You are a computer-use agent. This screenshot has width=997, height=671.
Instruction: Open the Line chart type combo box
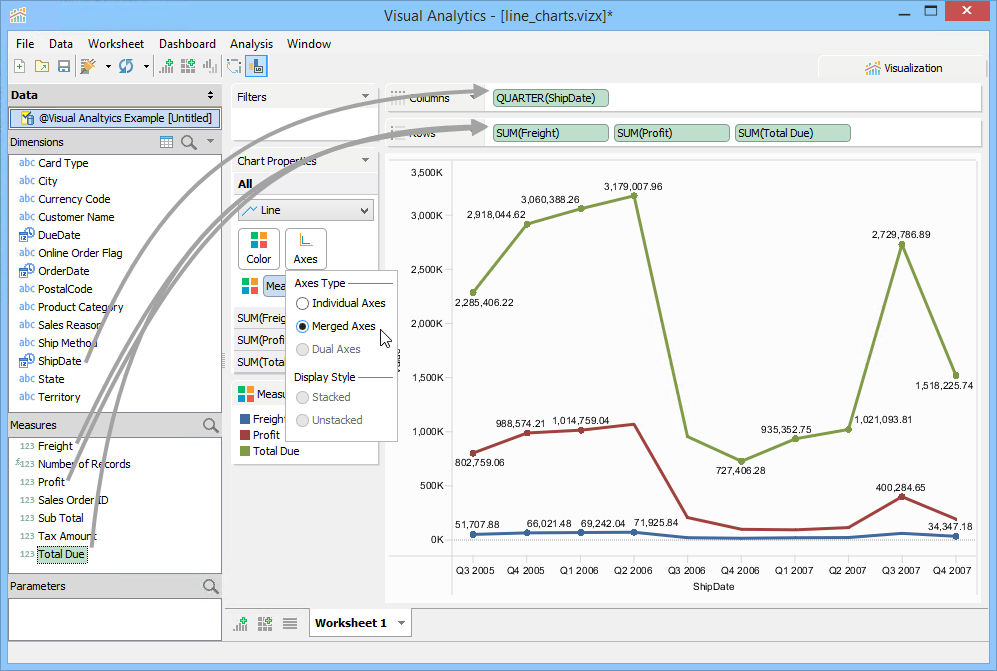tap(306, 211)
